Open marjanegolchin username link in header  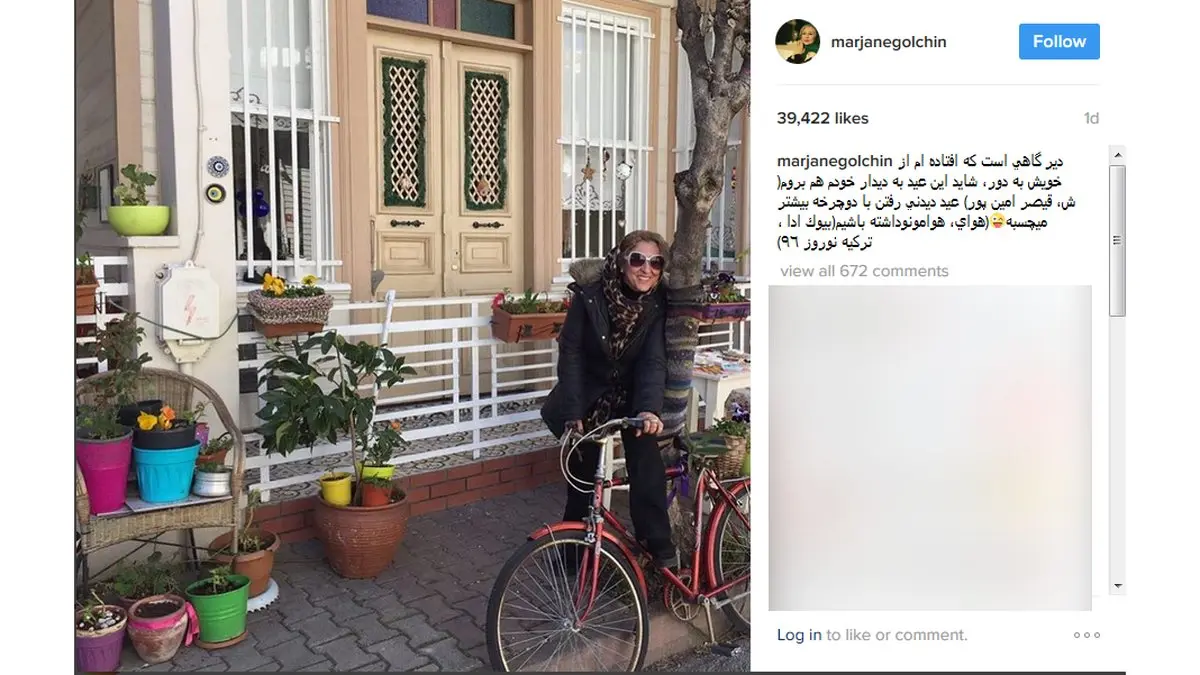tap(888, 42)
